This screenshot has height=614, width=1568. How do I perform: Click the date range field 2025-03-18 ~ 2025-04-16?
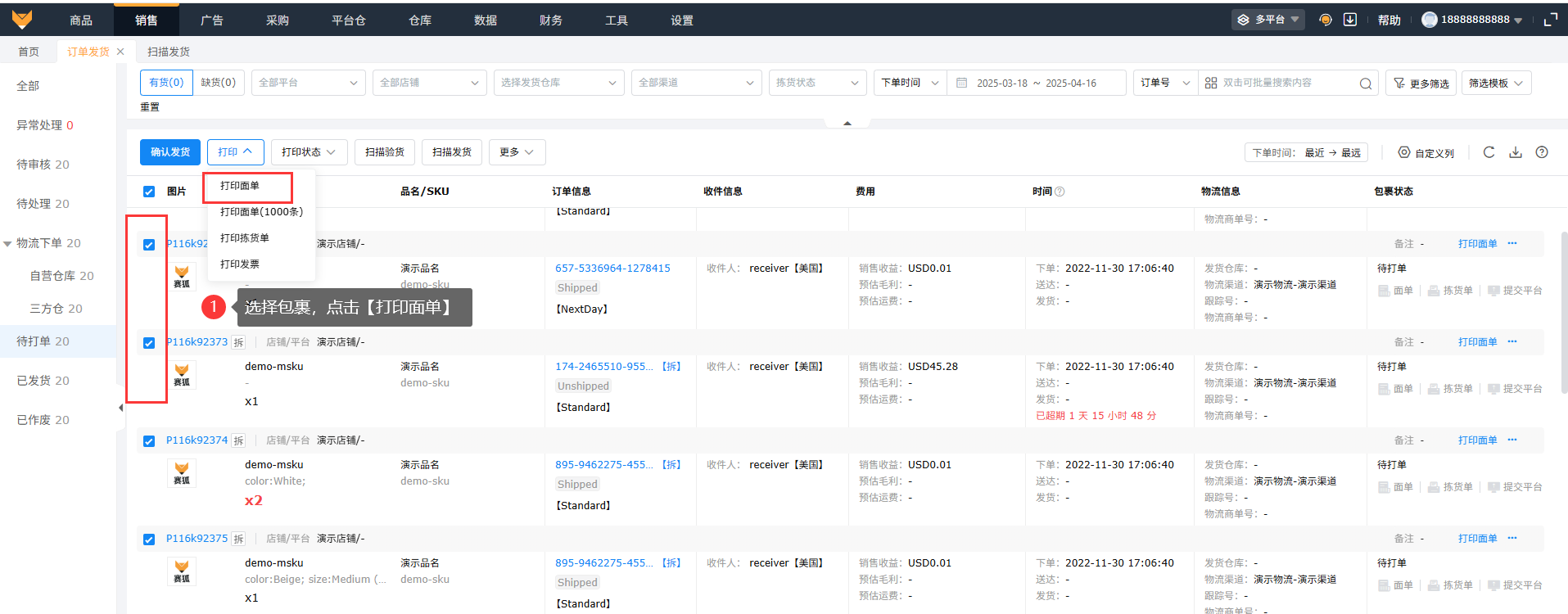point(1036,84)
